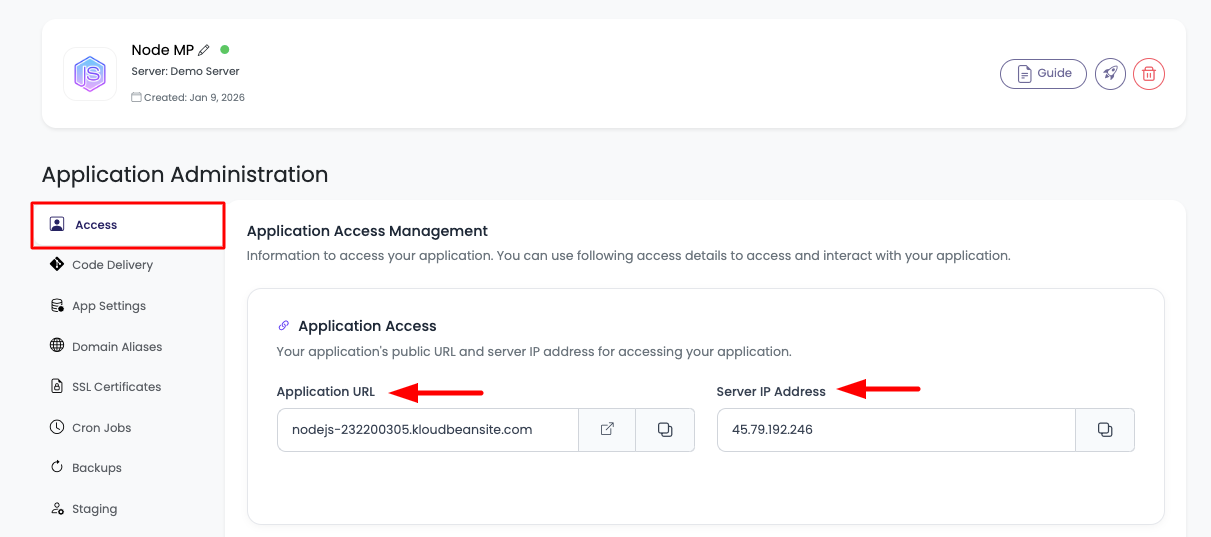Click the rocket launch icon button
This screenshot has width=1211, height=537.
coord(1110,74)
